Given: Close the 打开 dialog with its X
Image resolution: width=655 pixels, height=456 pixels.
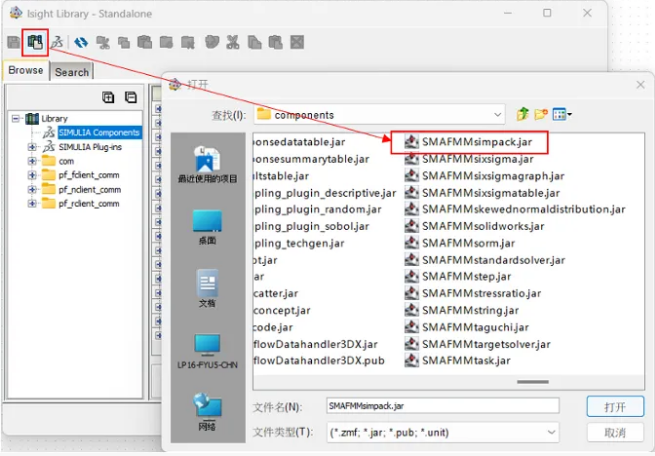Looking at the screenshot, I should [640, 85].
